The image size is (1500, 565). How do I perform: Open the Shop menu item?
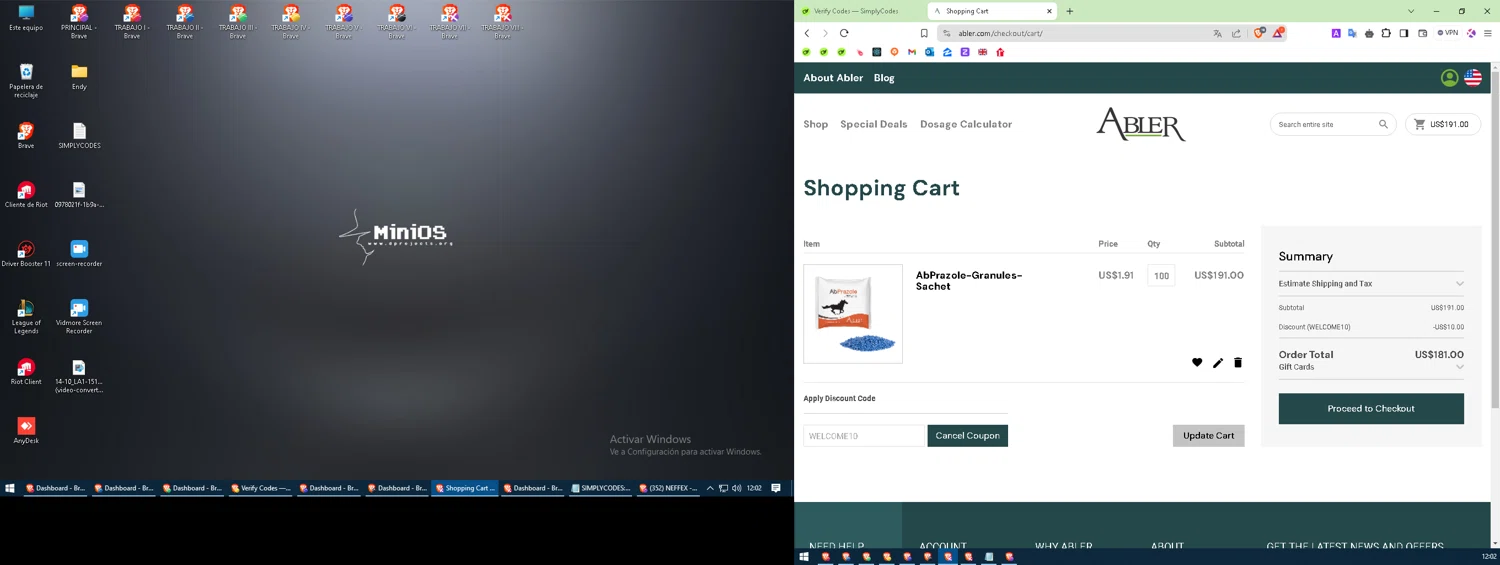pyautogui.click(x=816, y=124)
